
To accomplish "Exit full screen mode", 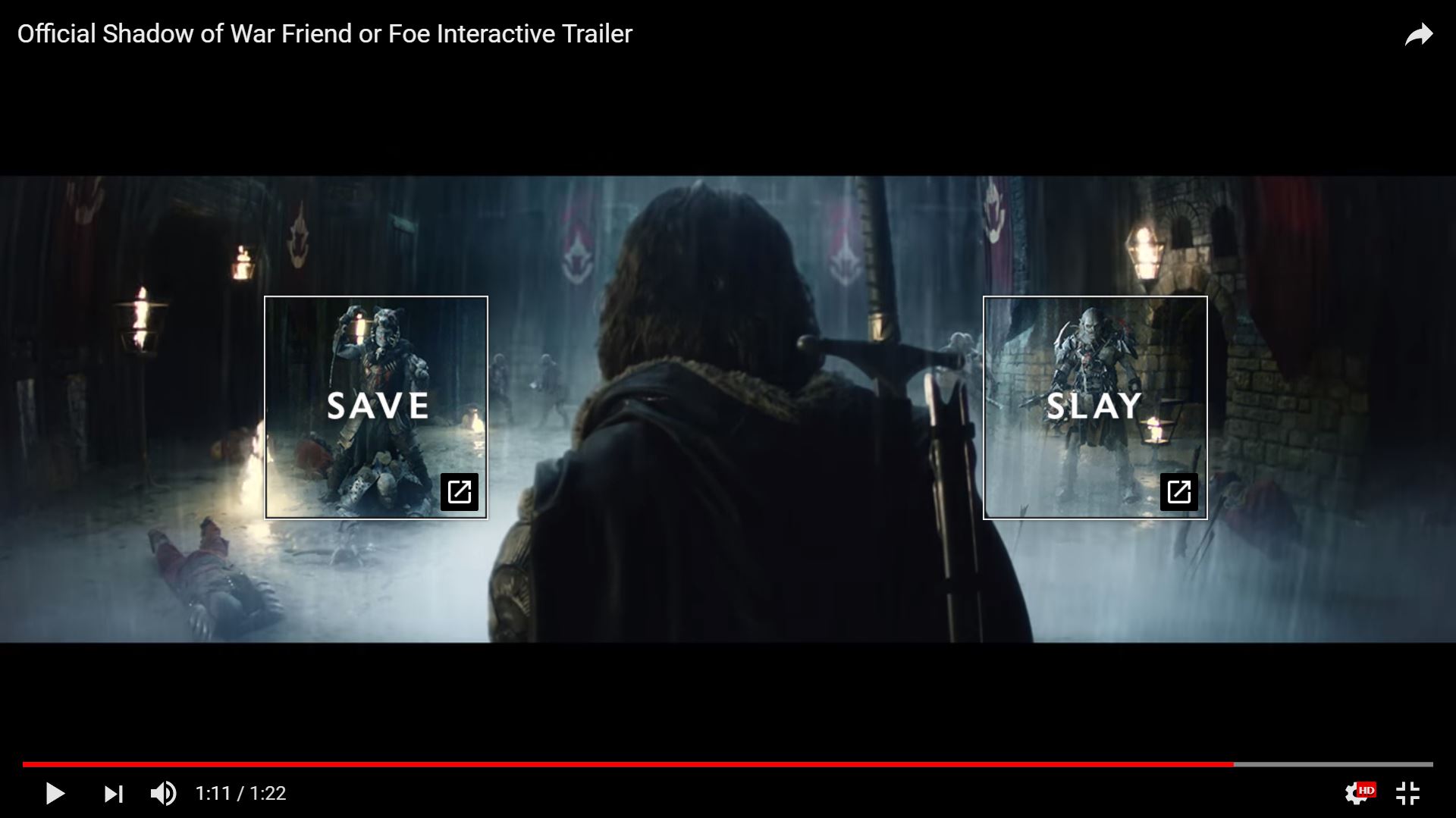I will (x=1408, y=794).
